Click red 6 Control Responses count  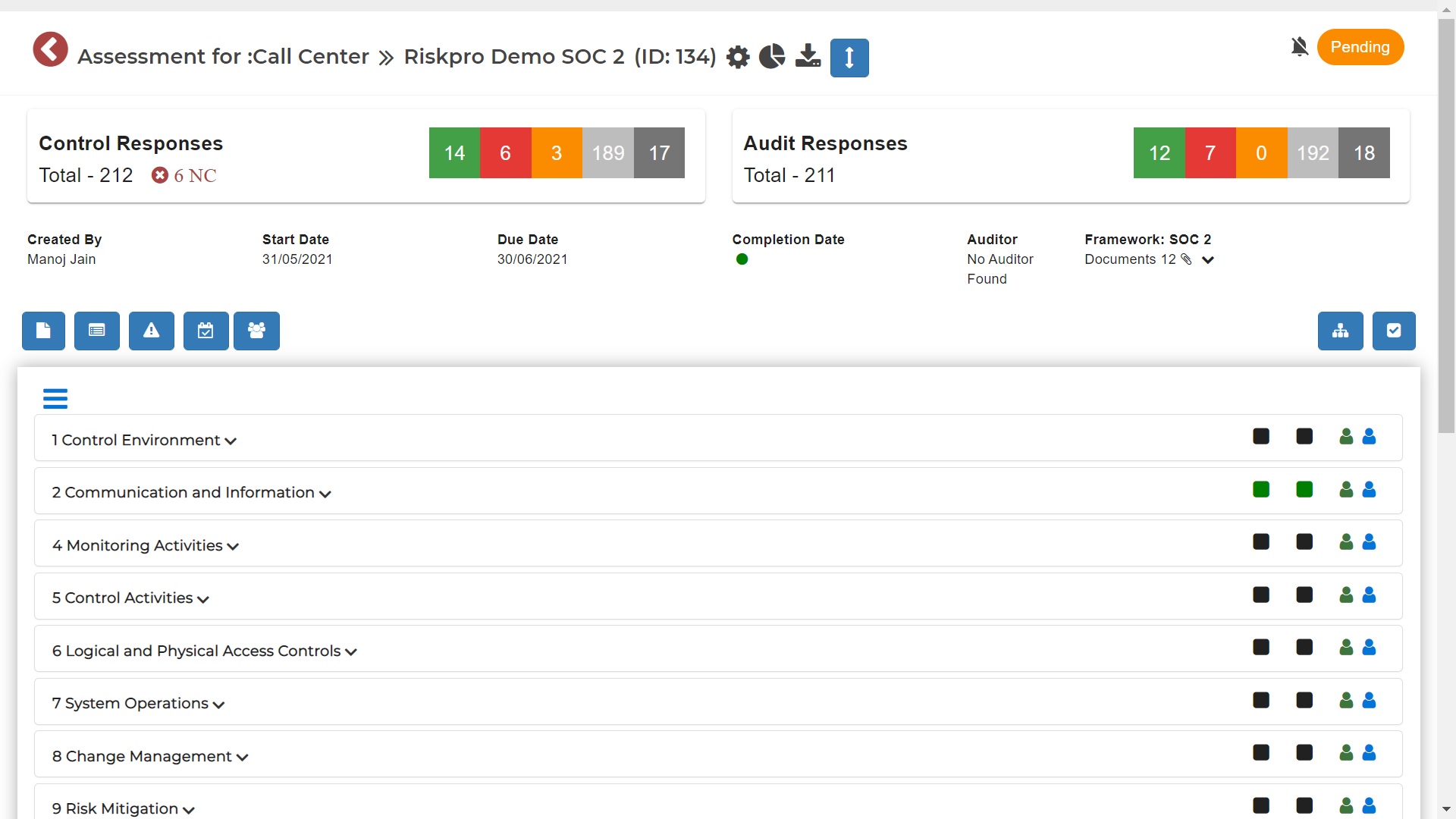coord(506,153)
